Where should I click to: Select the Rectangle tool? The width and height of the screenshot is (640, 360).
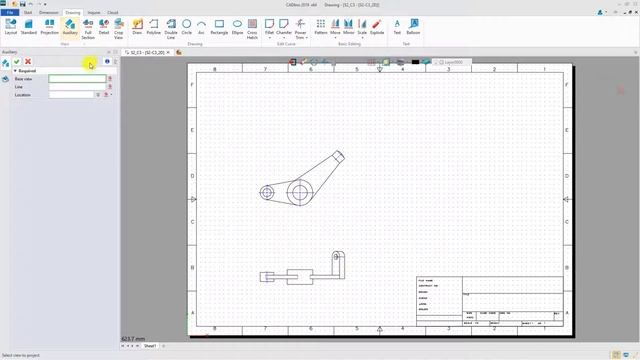tap(219, 27)
